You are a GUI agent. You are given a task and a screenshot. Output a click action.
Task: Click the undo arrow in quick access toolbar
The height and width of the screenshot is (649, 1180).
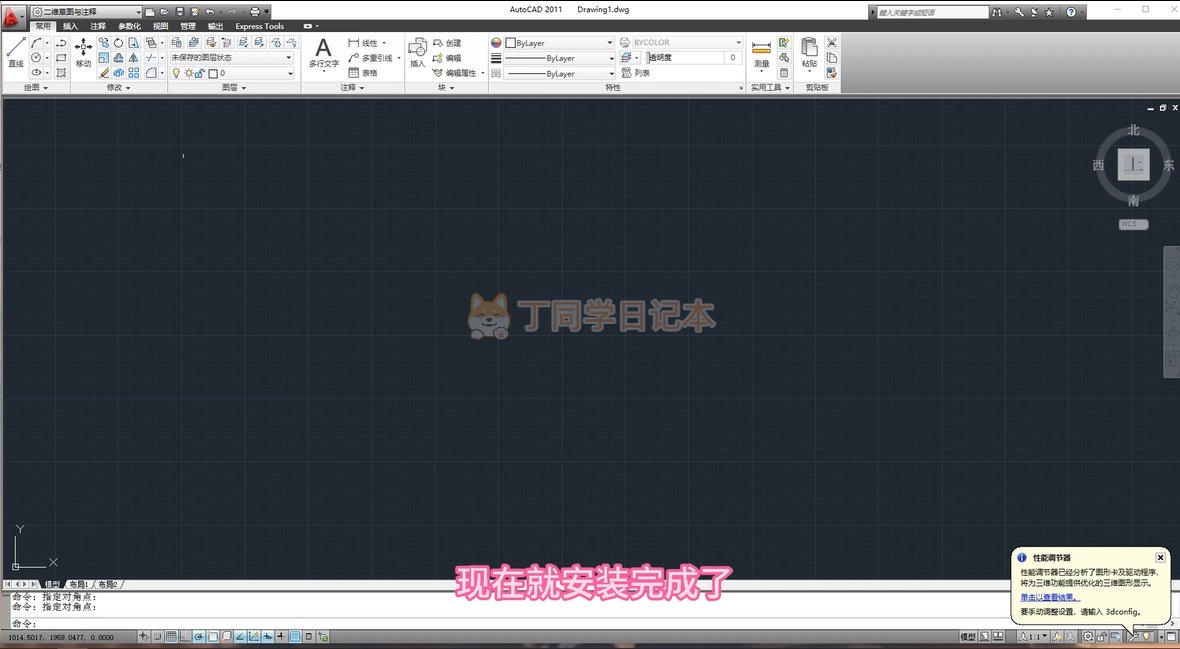coord(209,12)
